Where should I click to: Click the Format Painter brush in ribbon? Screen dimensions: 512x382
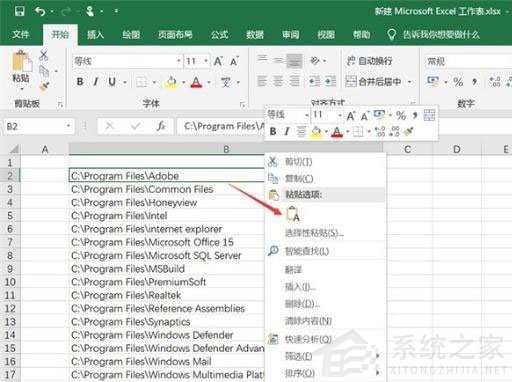coord(44,86)
